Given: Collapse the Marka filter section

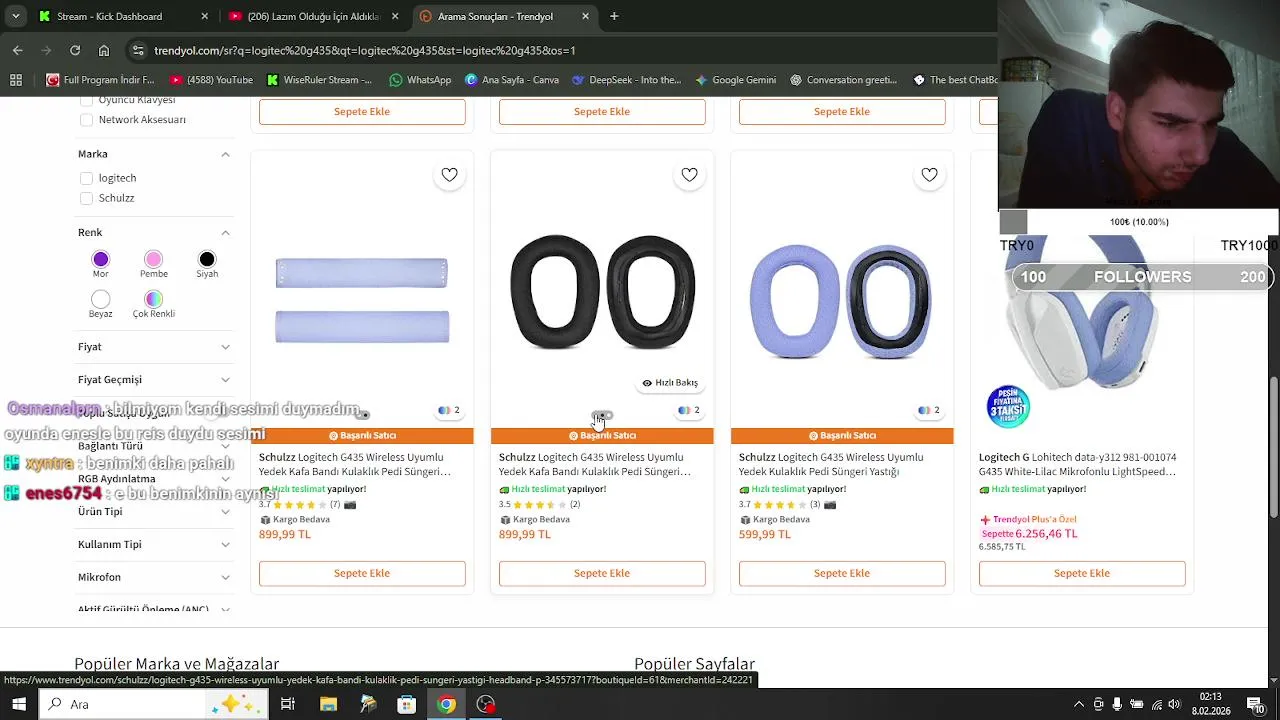Looking at the screenshot, I should (225, 154).
